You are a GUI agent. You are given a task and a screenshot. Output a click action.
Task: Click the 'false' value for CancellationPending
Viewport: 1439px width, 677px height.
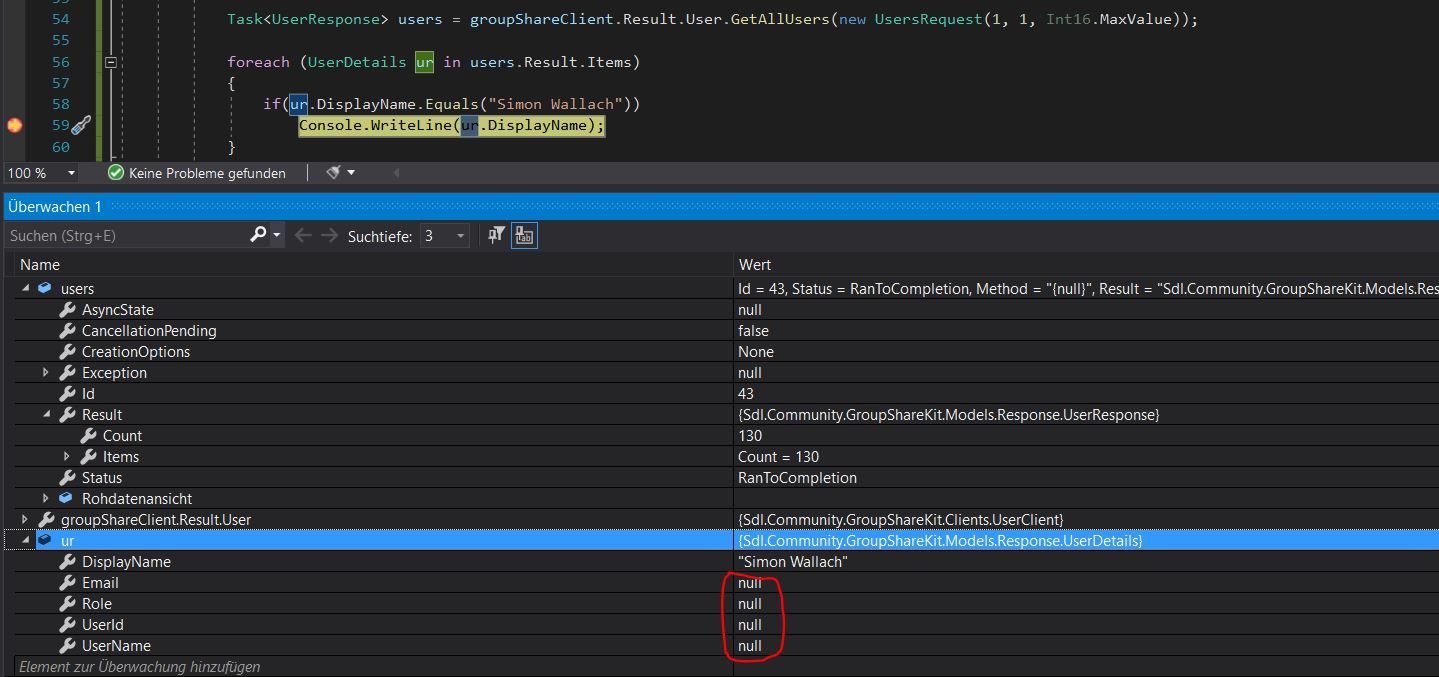pyautogui.click(x=754, y=331)
